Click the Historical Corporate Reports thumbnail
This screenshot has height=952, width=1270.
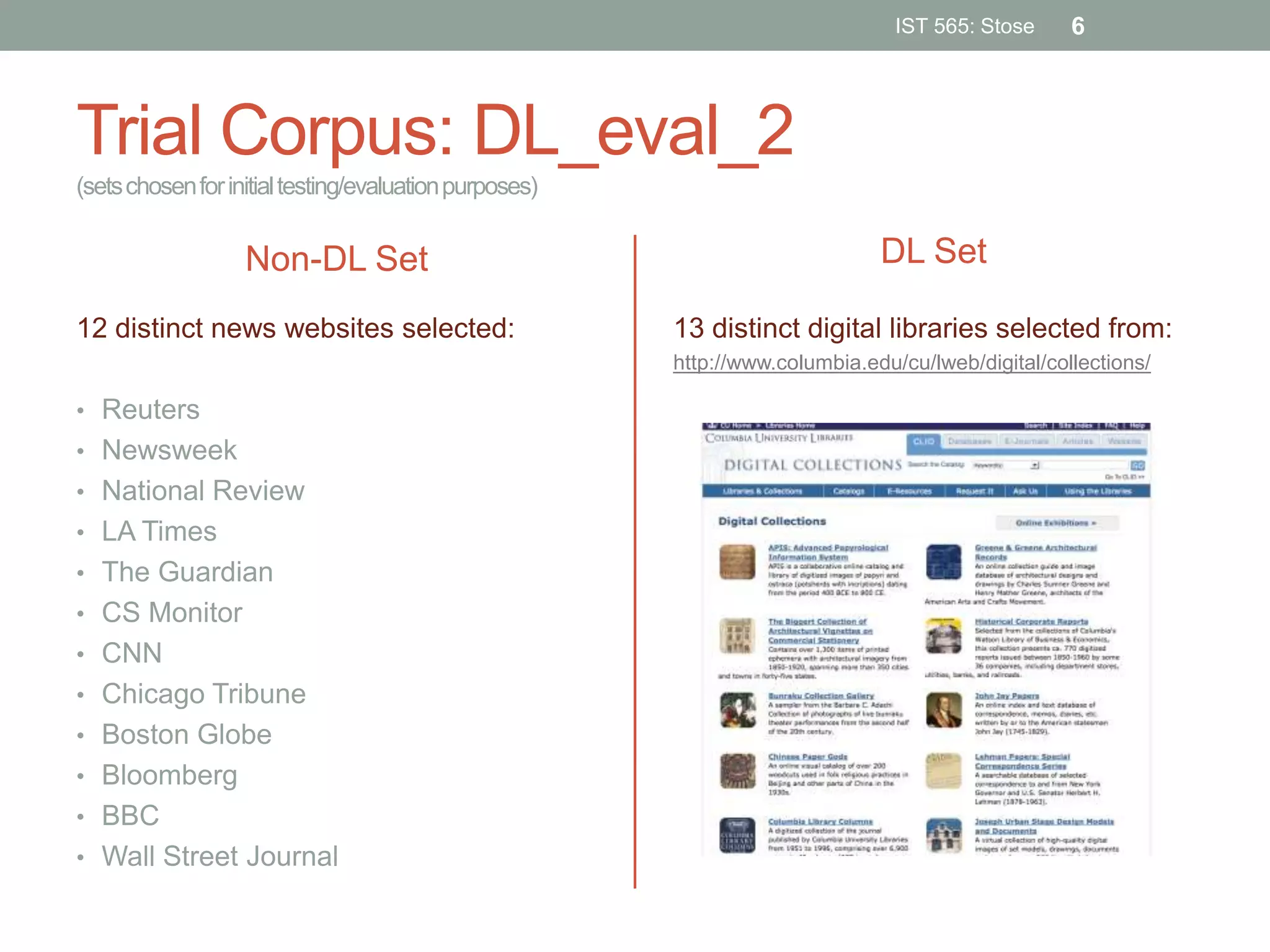944,635
